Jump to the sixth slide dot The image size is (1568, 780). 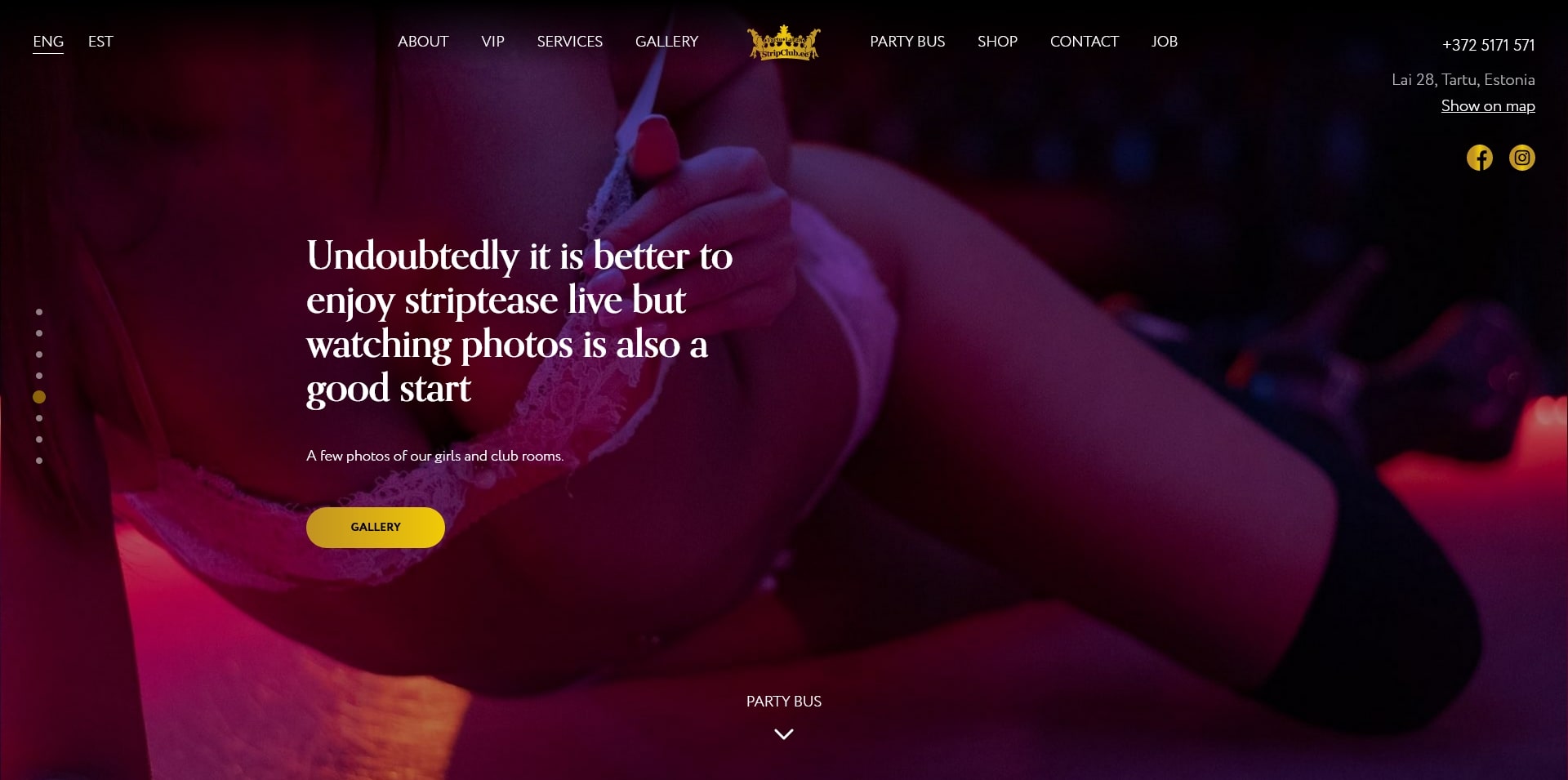(39, 418)
